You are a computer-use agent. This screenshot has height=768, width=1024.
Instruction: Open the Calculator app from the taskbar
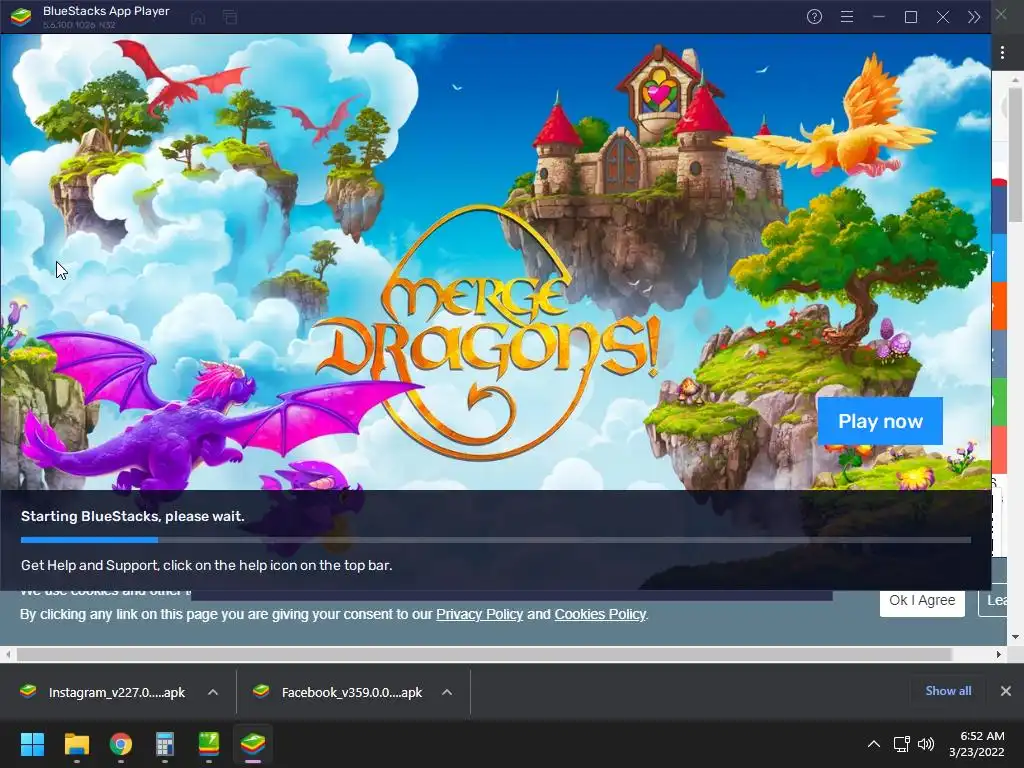[x=165, y=744]
